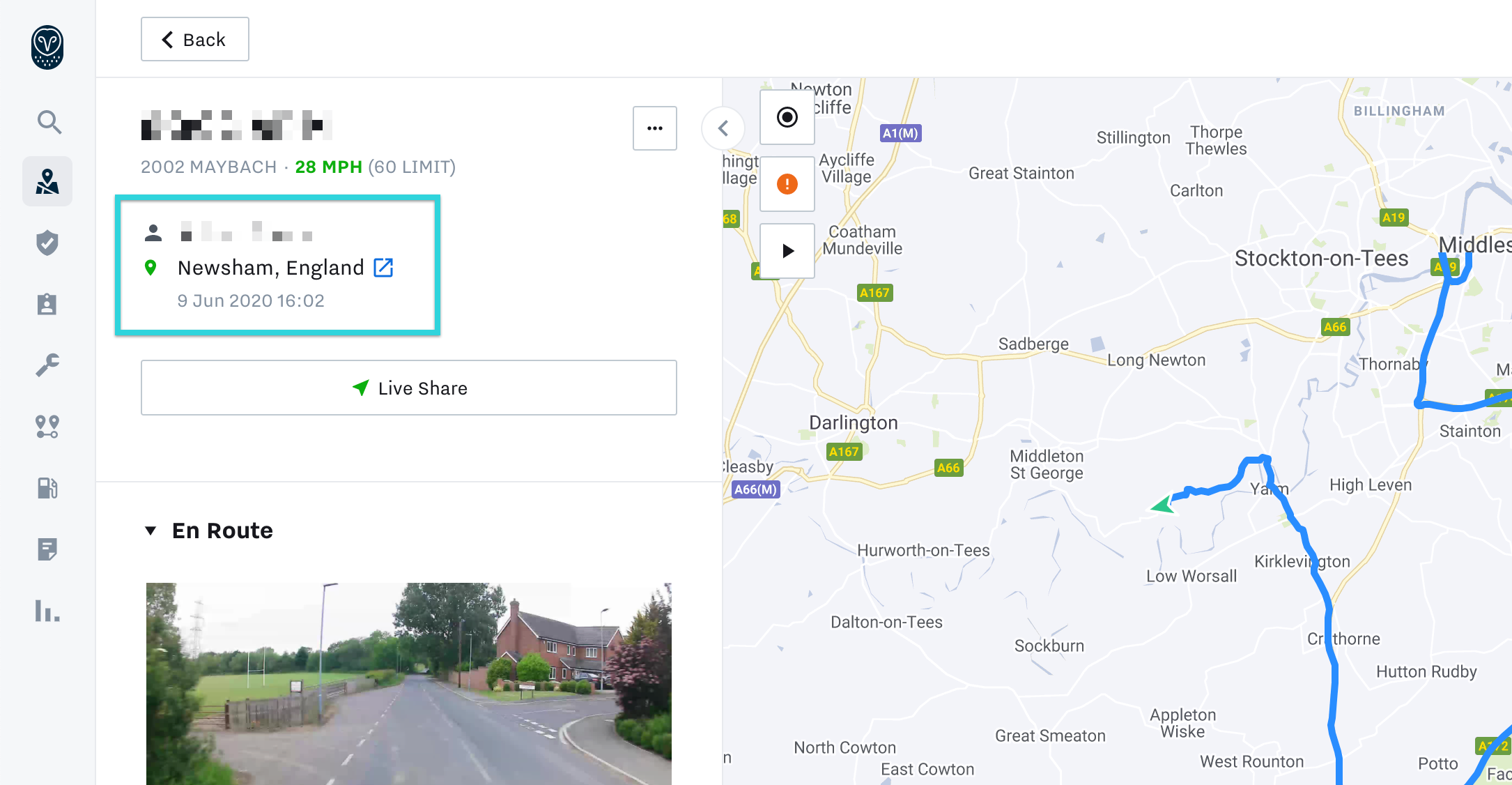Click Hutton Rudby label on map
Viewport: 1512px width, 785px height.
click(x=1426, y=671)
